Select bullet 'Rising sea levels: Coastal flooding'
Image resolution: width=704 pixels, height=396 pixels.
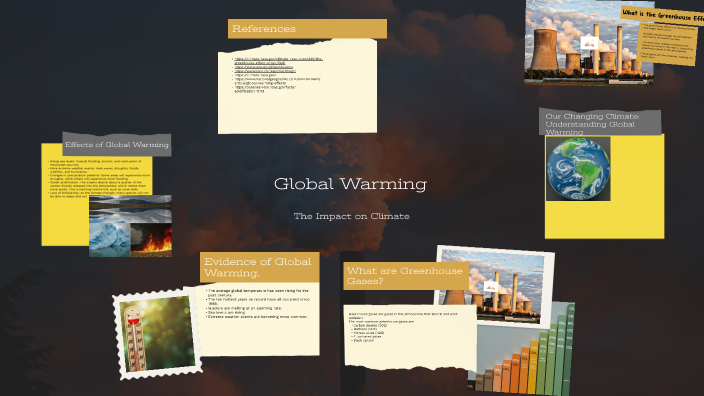pos(95,163)
